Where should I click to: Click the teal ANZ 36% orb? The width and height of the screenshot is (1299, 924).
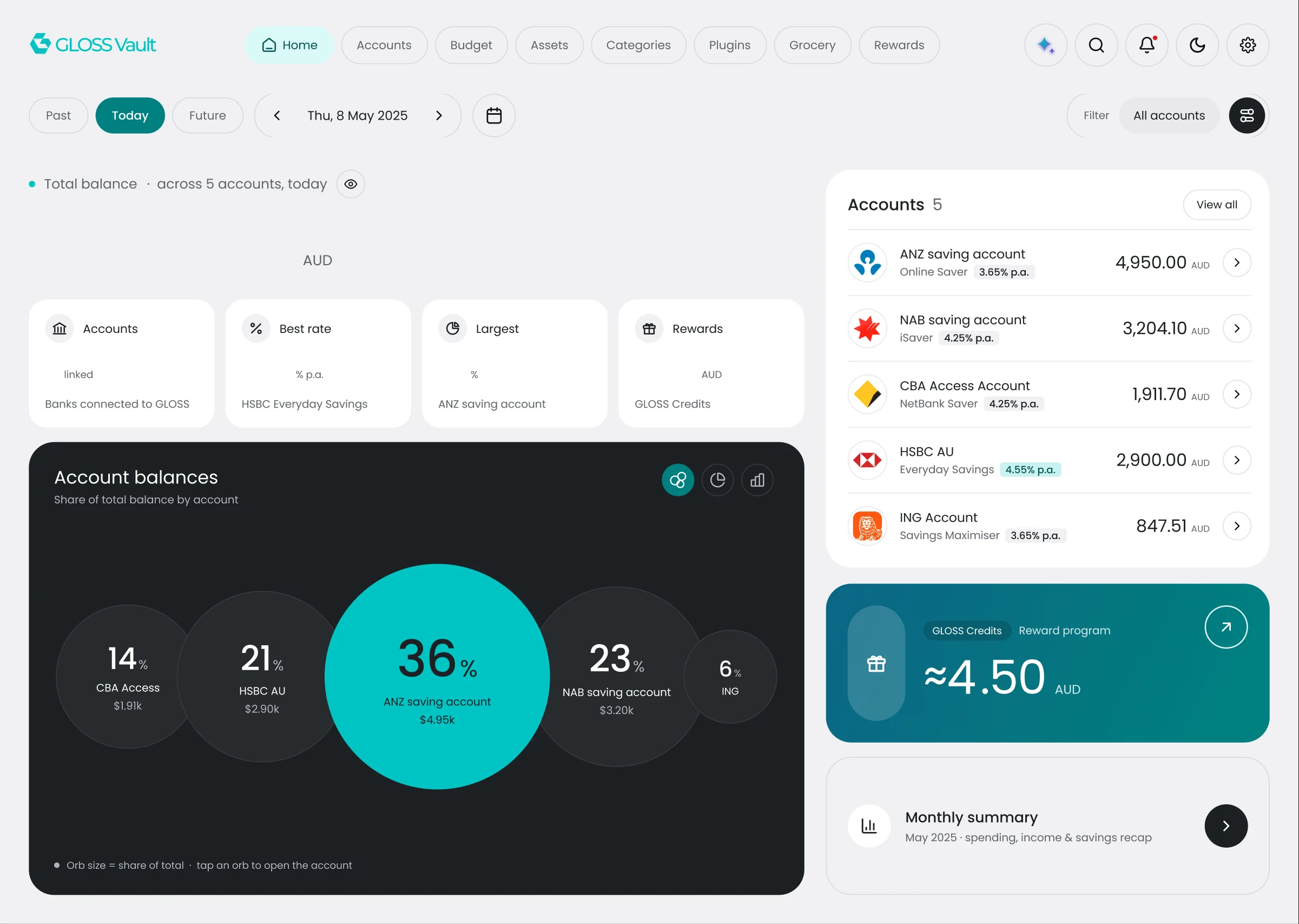click(437, 677)
